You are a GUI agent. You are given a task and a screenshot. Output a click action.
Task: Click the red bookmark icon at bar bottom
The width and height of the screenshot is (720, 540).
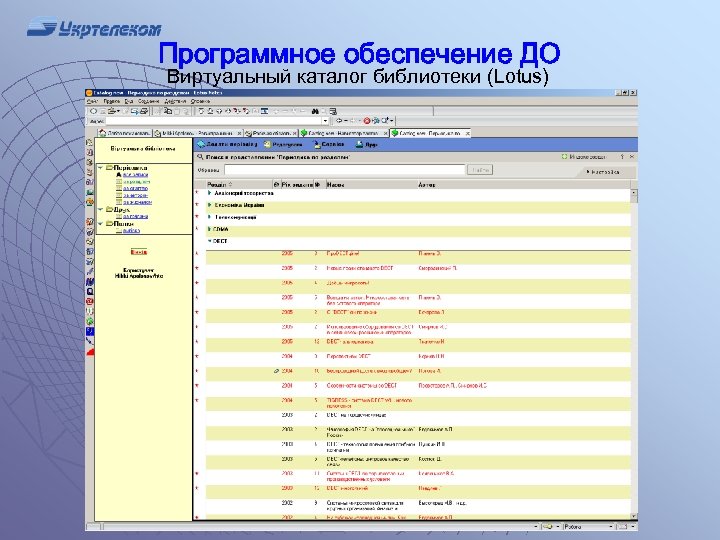[x=90, y=352]
